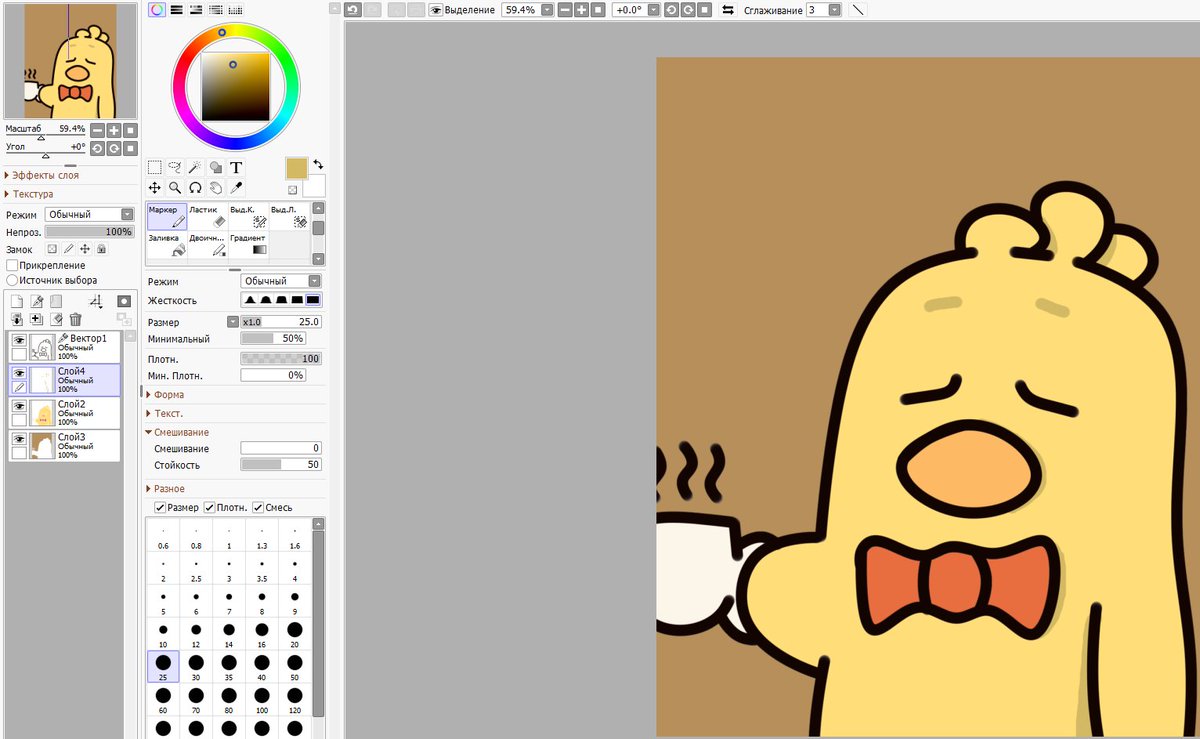This screenshot has height=739, width=1200.
Task: Expand the Разное section
Action: pos(168,489)
